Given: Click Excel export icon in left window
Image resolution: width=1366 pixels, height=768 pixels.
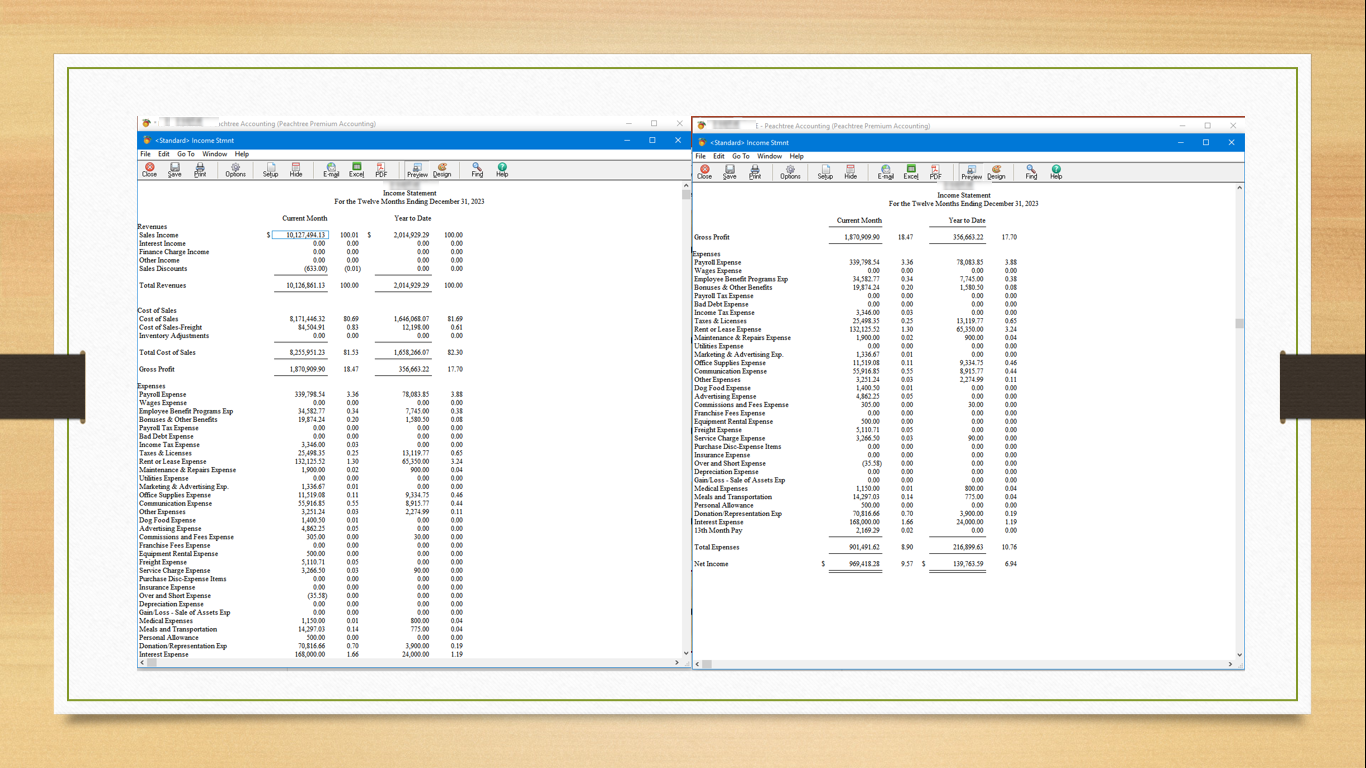Looking at the screenshot, I should (356, 169).
